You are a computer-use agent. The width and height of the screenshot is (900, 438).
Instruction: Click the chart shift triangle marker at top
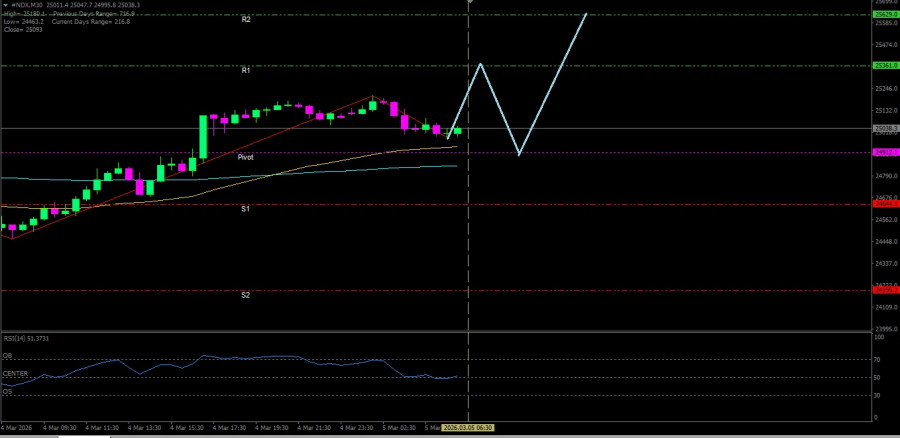click(469, 2)
